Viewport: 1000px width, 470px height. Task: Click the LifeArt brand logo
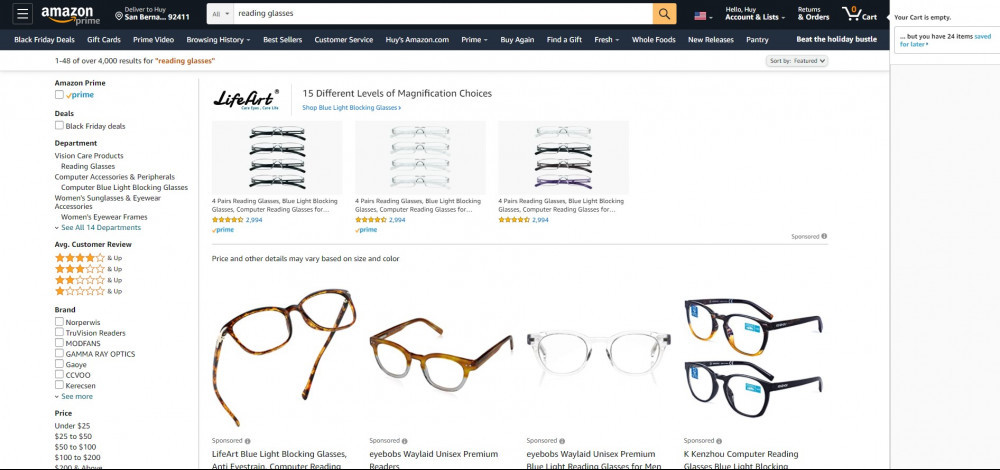tap(246, 99)
